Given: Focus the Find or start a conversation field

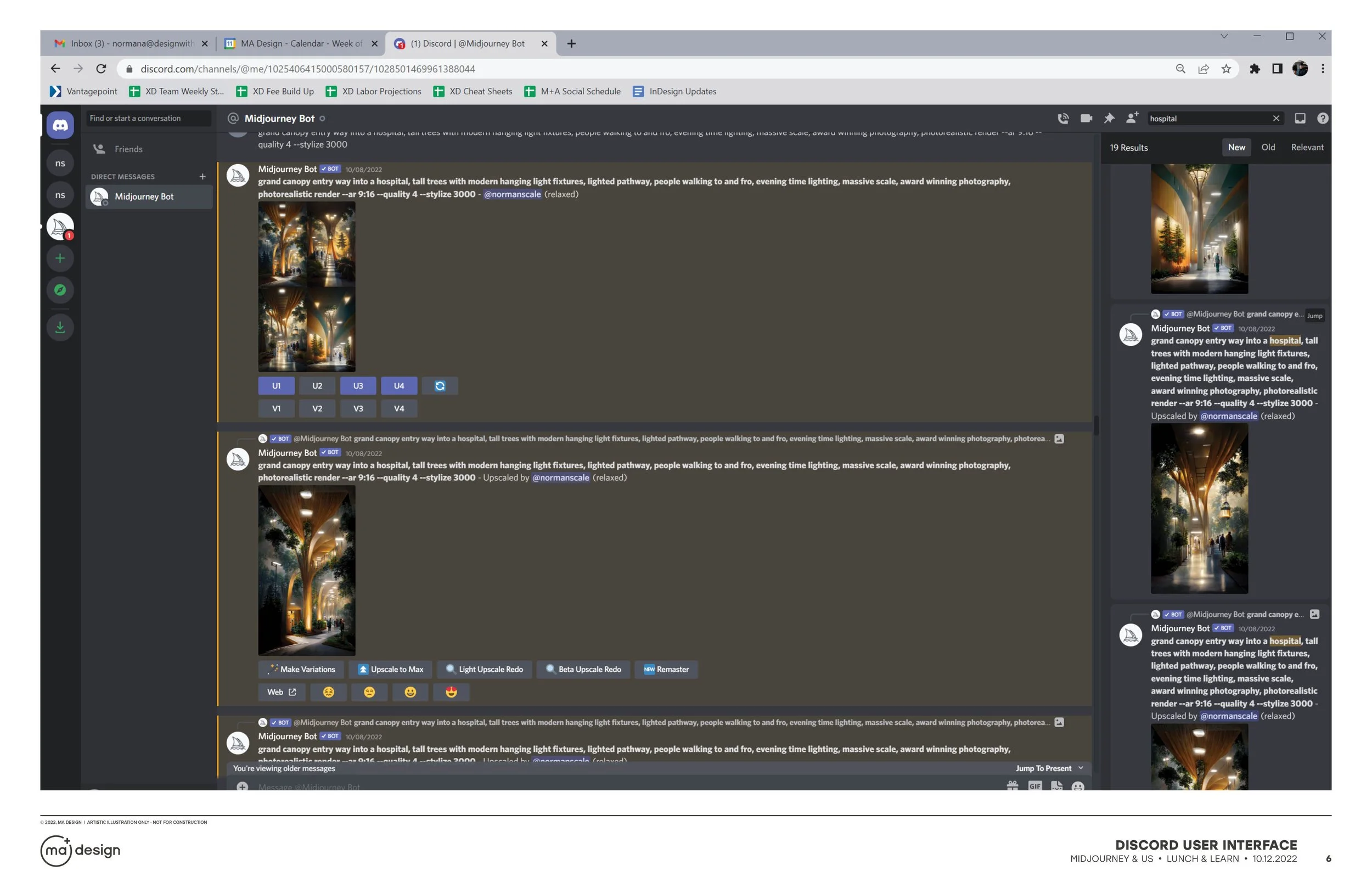Looking at the screenshot, I should pyautogui.click(x=149, y=118).
